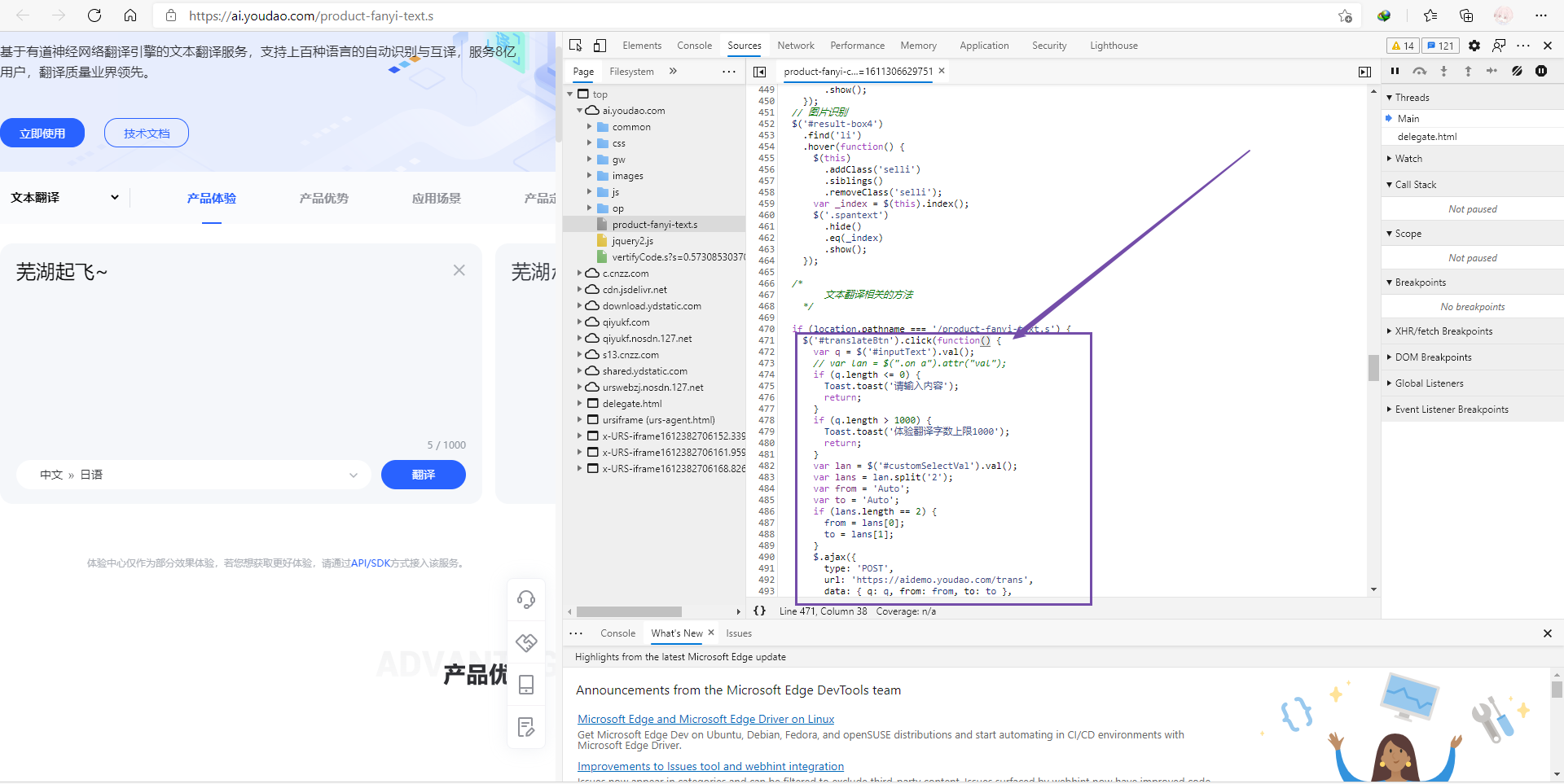Click the 翻译 translate button
Image resolution: width=1564 pixels, height=784 pixels.
pyautogui.click(x=424, y=475)
